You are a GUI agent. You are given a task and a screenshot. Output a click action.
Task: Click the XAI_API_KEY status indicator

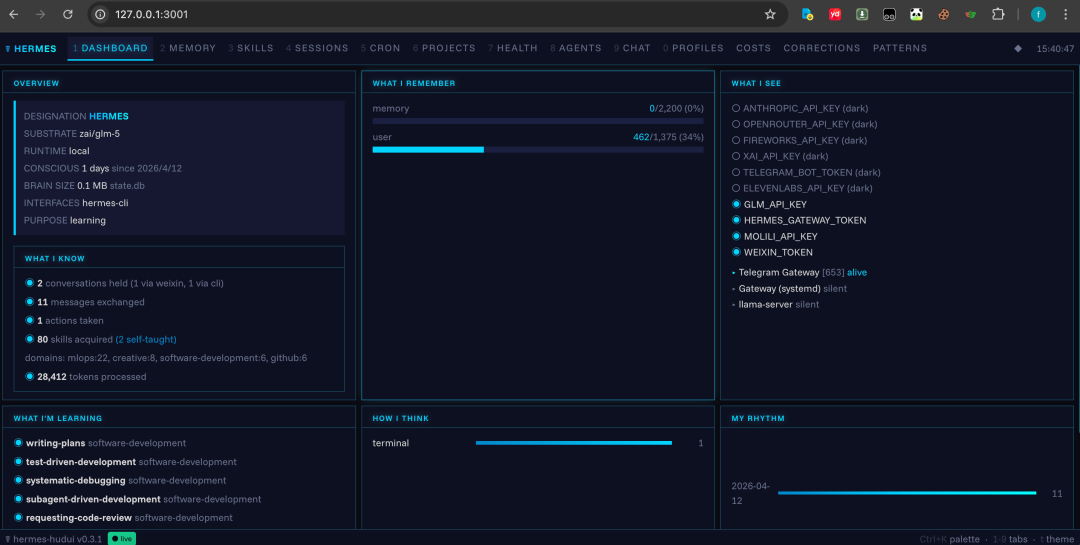pos(736,156)
